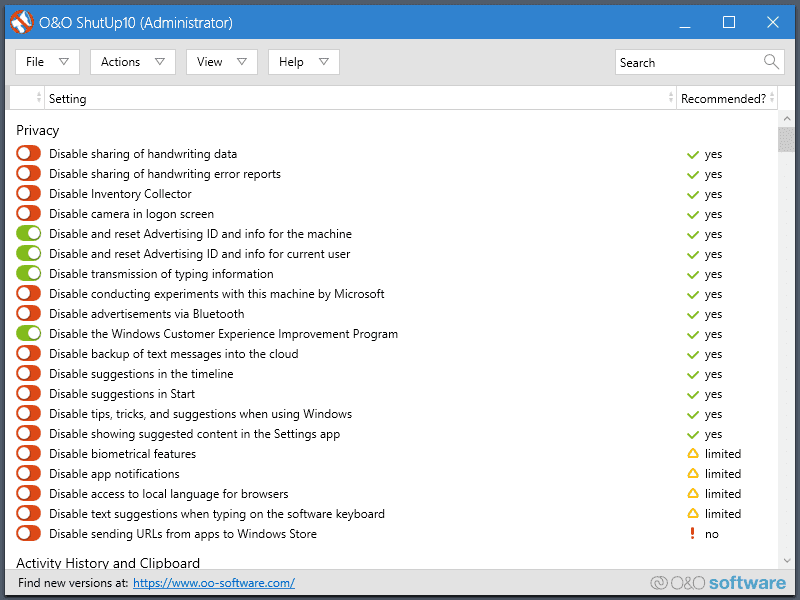
Task: Click yellow warning icon for biometrical features
Action: click(692, 453)
